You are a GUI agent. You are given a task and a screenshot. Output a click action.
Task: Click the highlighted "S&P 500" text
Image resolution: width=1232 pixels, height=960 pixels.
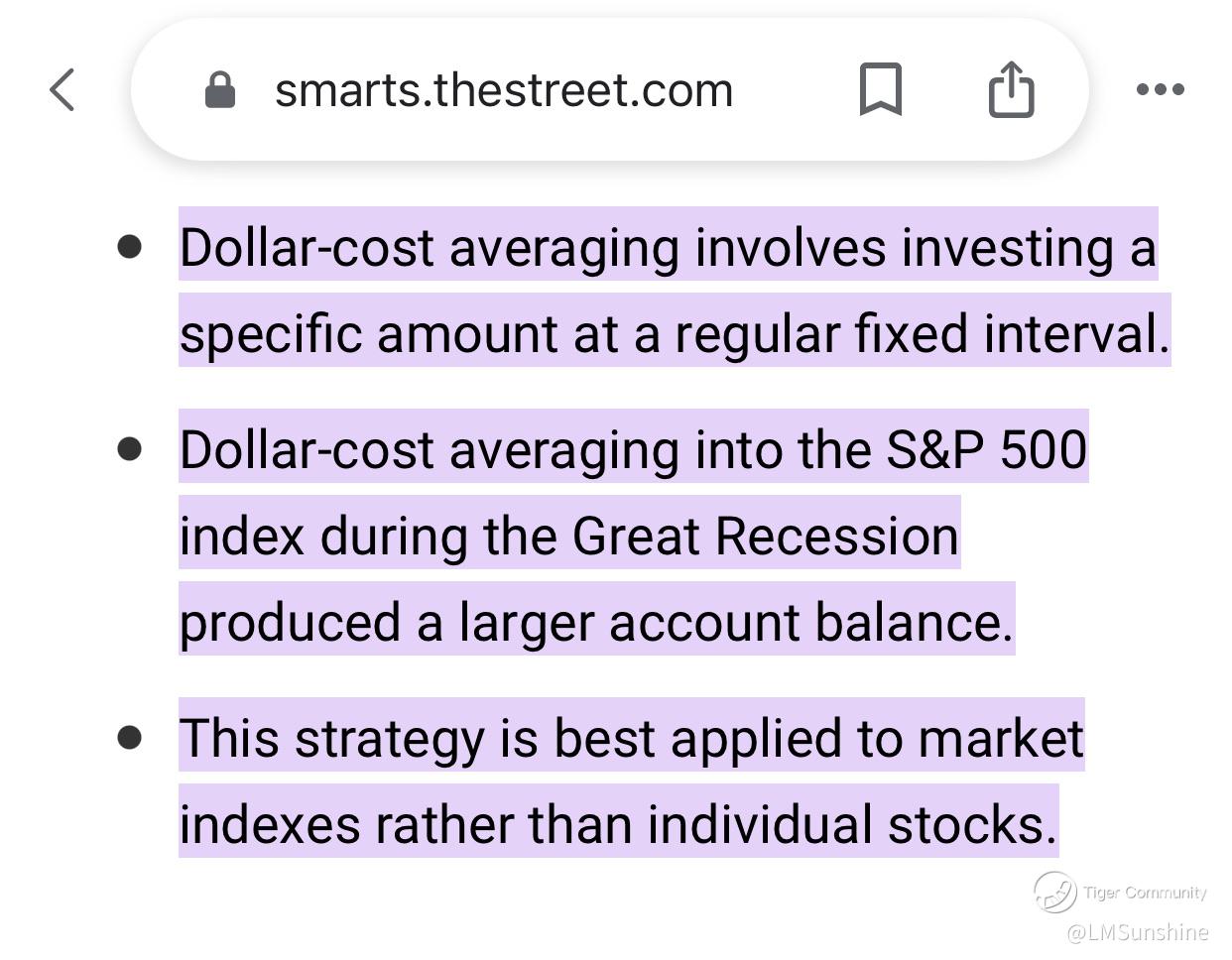coord(986,448)
